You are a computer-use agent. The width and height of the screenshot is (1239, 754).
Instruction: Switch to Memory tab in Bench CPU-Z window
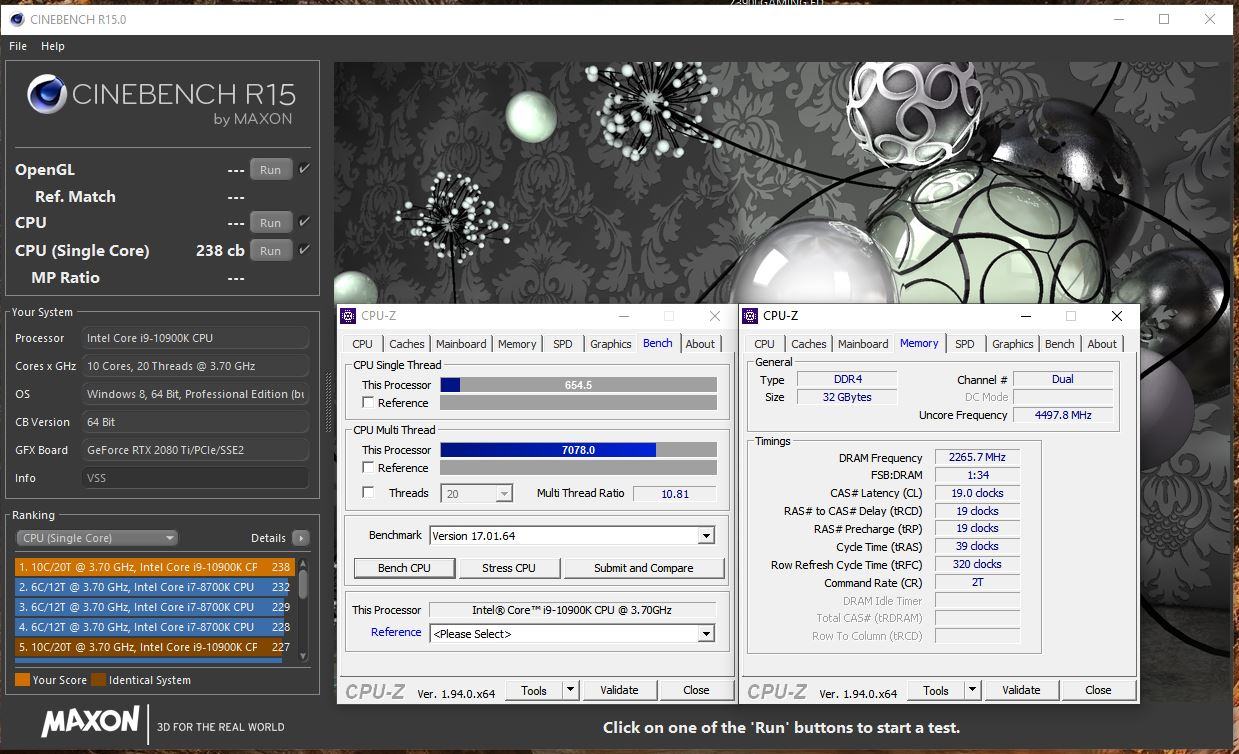pos(517,344)
